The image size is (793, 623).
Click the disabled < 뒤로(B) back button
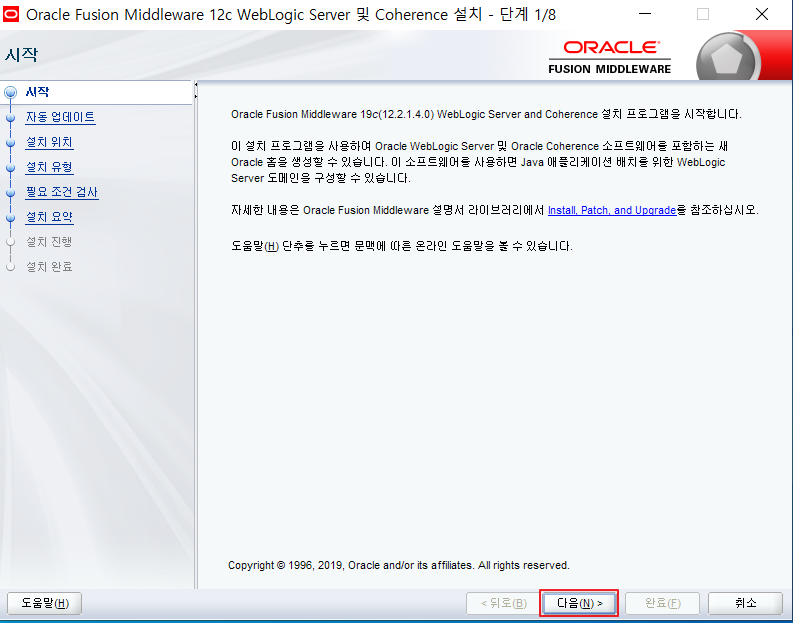503,603
